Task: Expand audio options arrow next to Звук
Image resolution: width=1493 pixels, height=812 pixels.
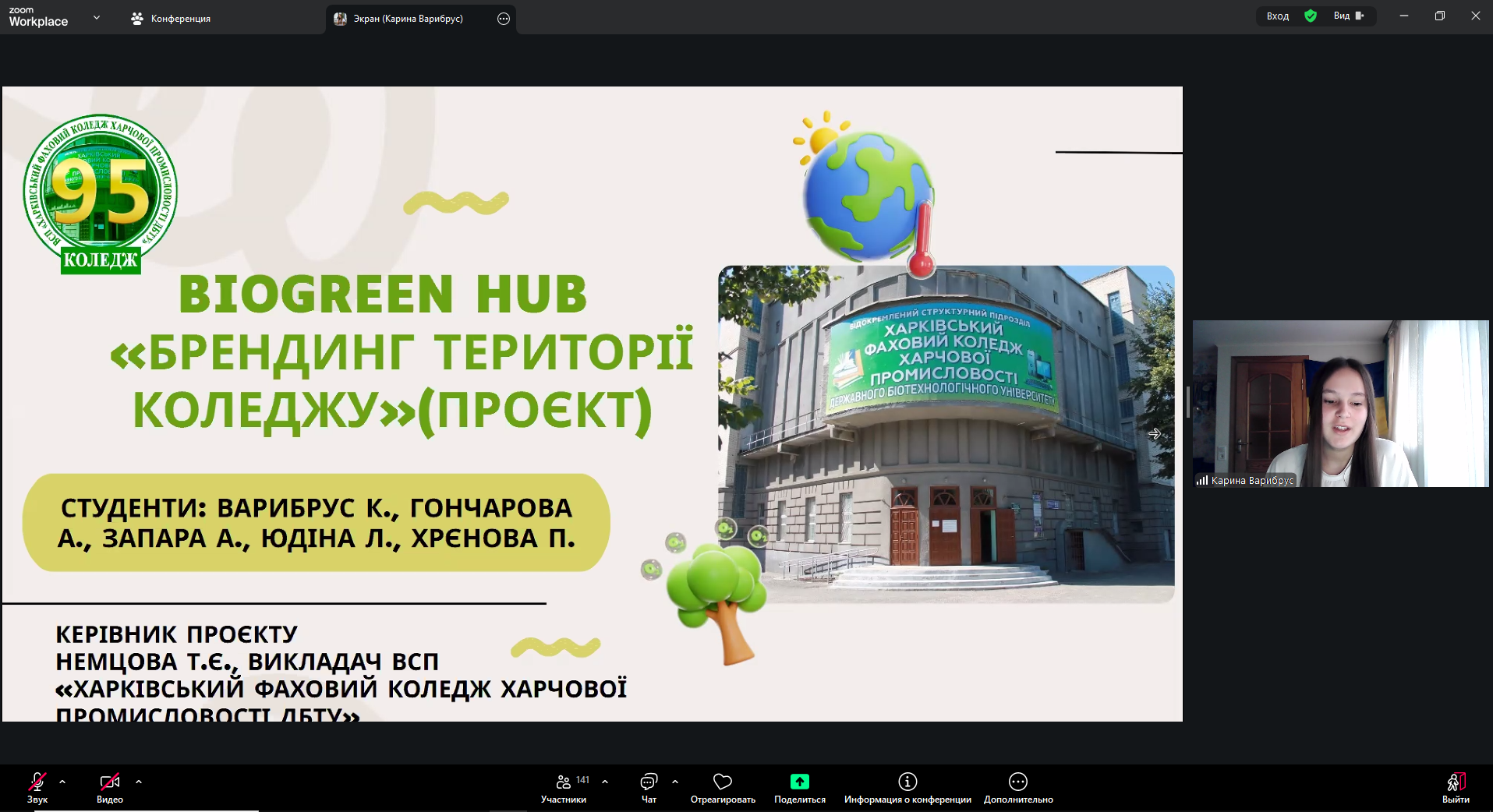Action: pyautogui.click(x=62, y=782)
